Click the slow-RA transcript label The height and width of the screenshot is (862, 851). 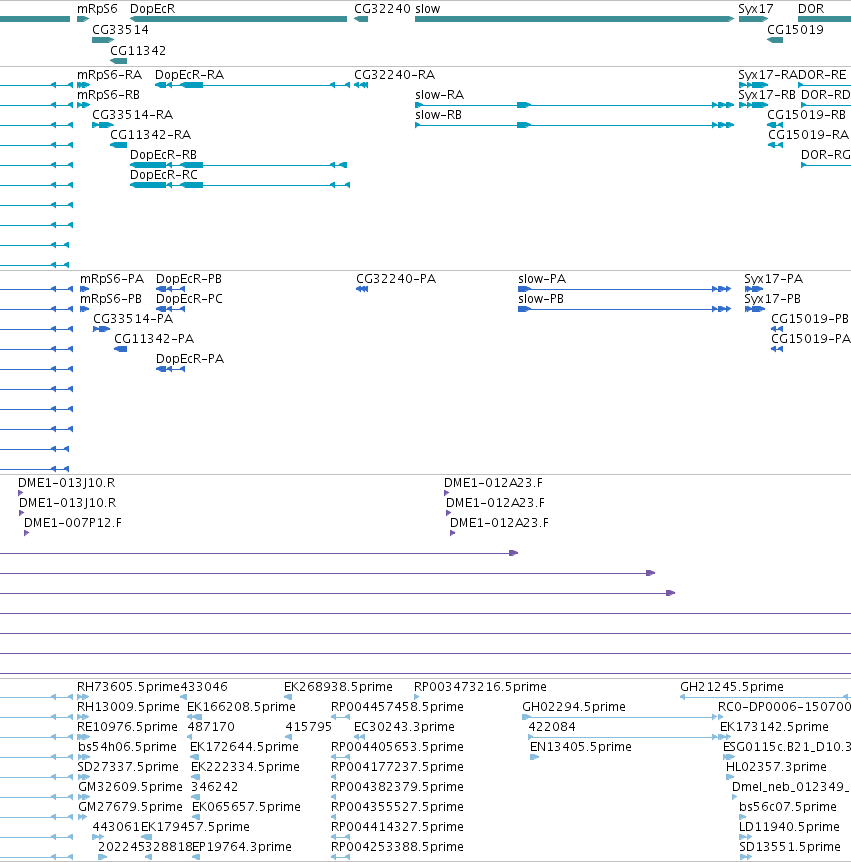pyautogui.click(x=440, y=95)
